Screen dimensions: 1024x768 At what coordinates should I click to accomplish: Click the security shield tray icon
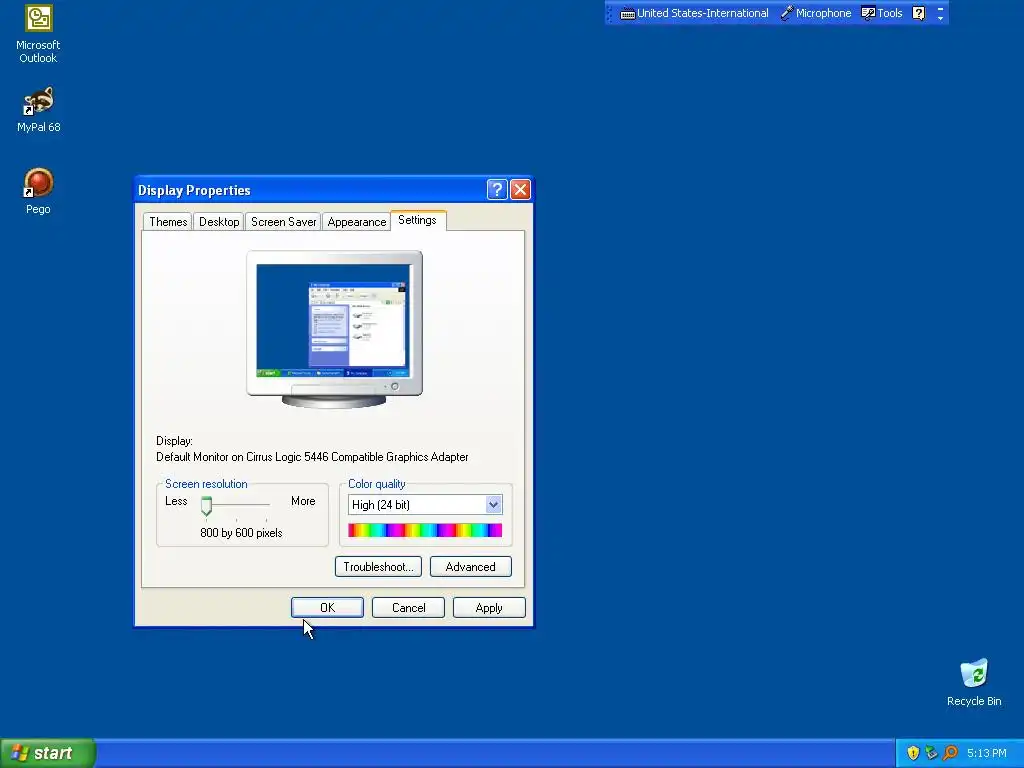pyautogui.click(x=913, y=754)
